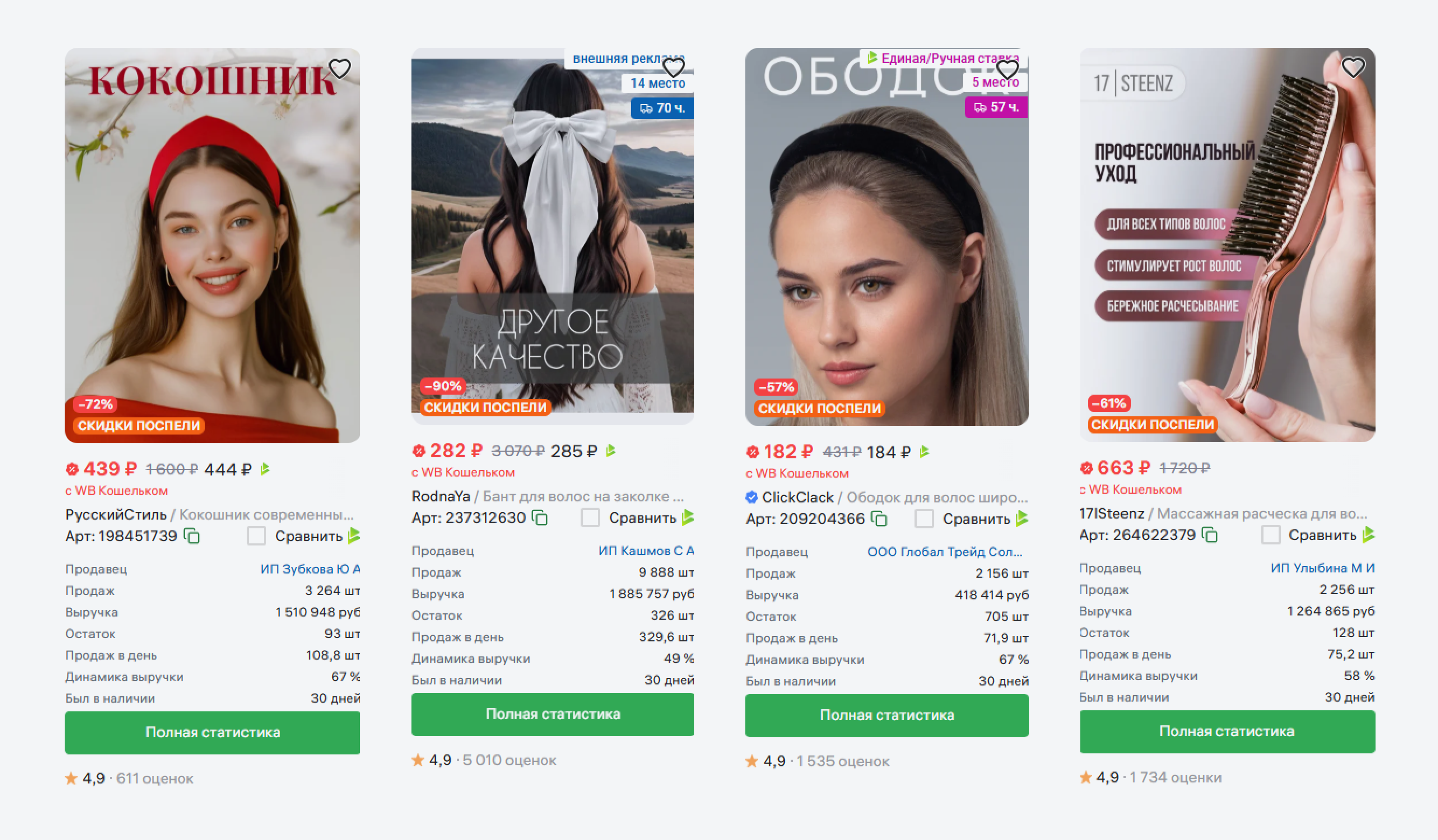
Task: Open seller link ИП Кашмов С А
Action: [646, 551]
